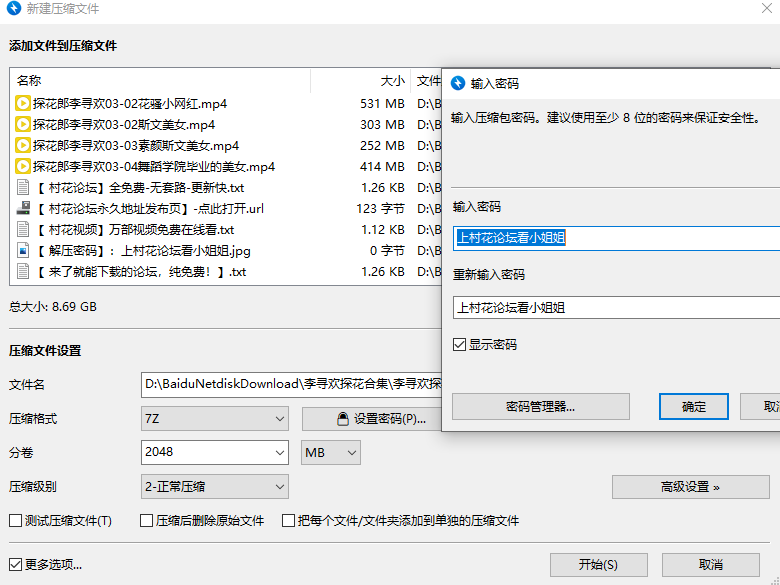Click the 开始(S) button
Viewport: 780px width, 585px height.
[x=598, y=564]
